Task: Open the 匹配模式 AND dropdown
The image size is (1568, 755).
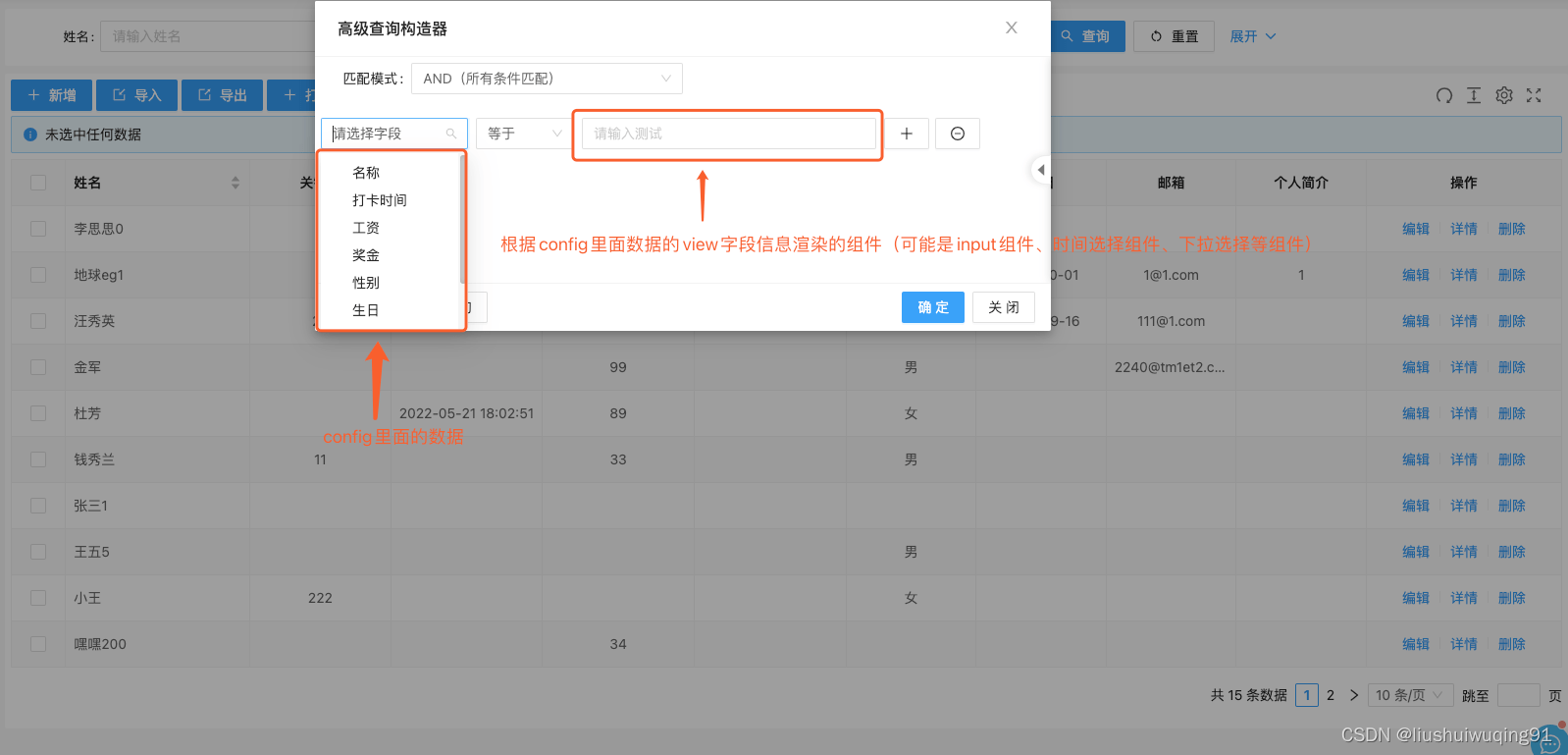Action: click(547, 79)
